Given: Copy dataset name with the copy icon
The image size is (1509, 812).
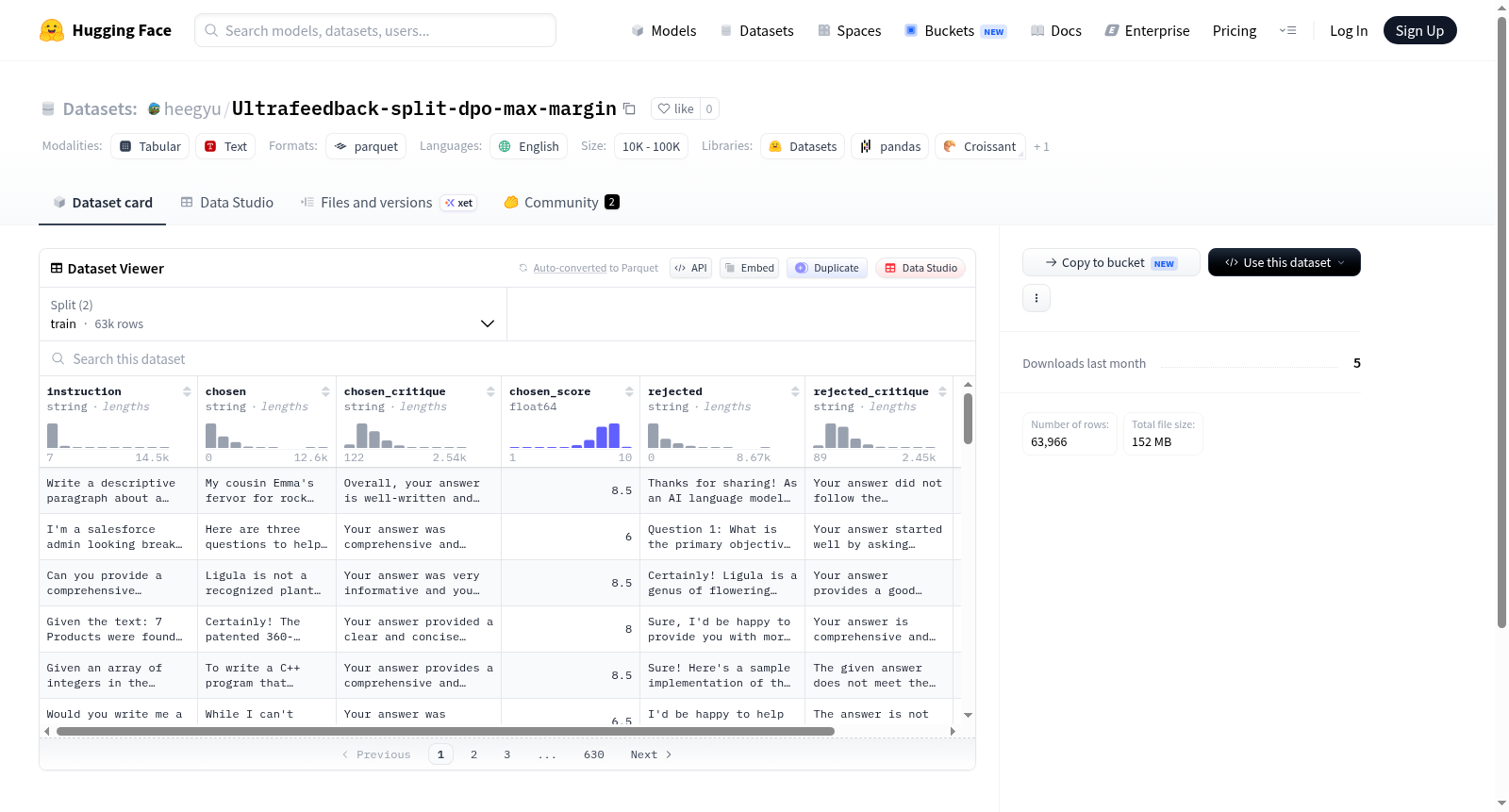Looking at the screenshot, I should [629, 108].
